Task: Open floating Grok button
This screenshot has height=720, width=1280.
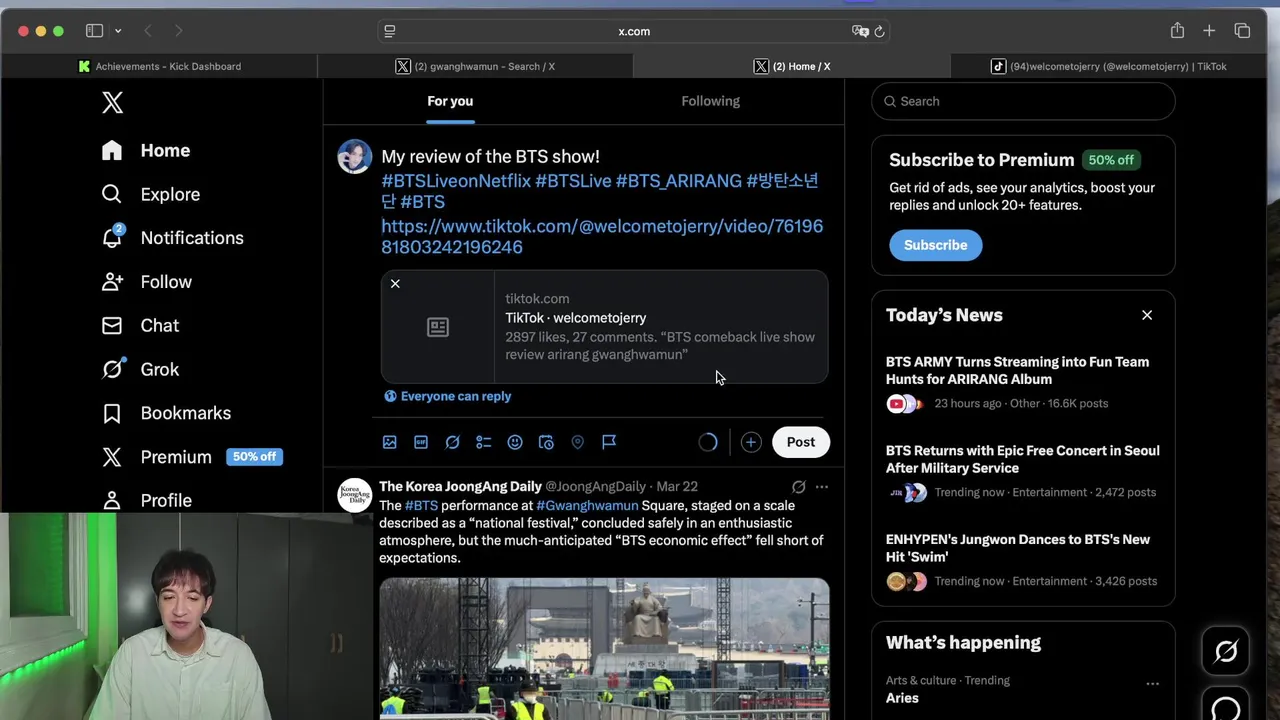Action: (x=1226, y=652)
